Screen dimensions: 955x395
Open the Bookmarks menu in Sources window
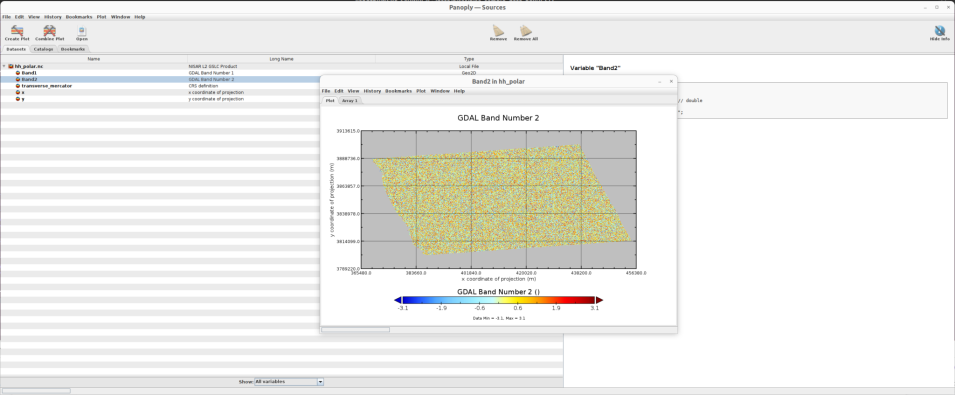tap(79, 17)
